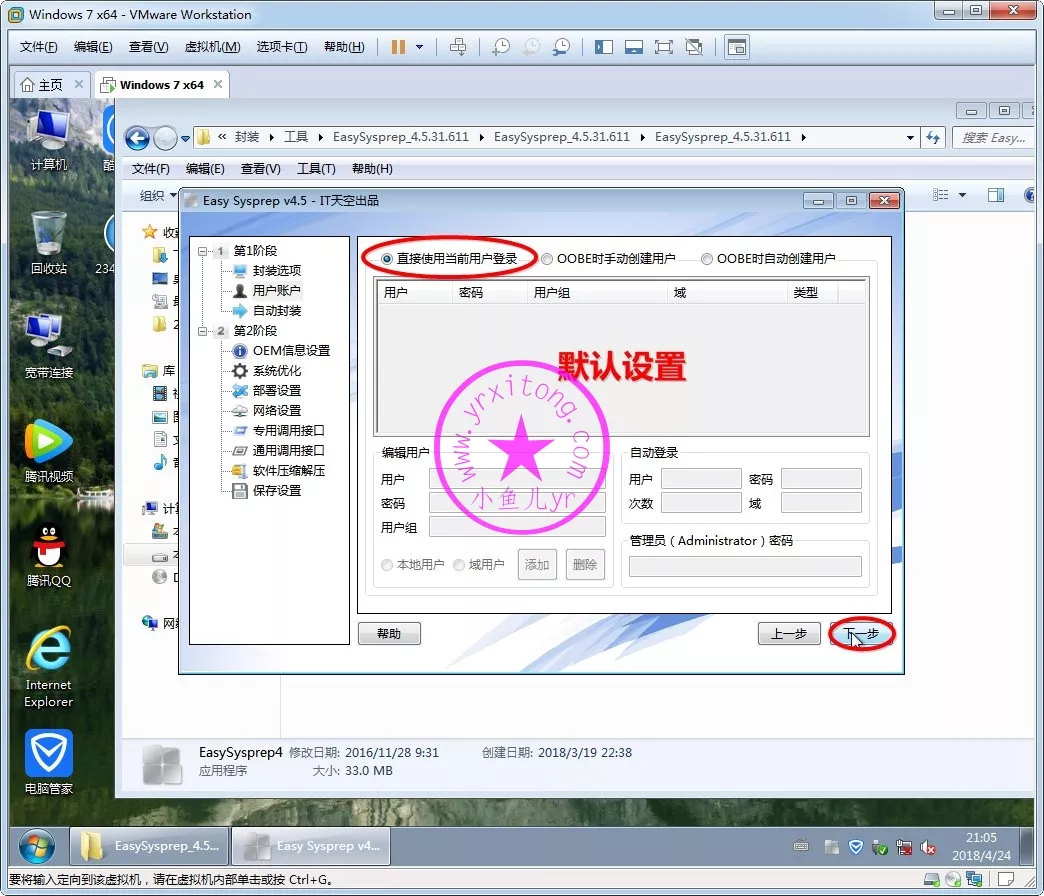Choose the 本地用户 user type
This screenshot has width=1044, height=896.
tap(386, 564)
